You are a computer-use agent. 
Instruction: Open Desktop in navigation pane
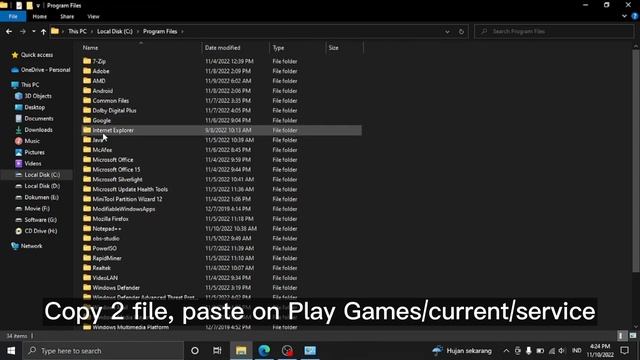[x=34, y=107]
